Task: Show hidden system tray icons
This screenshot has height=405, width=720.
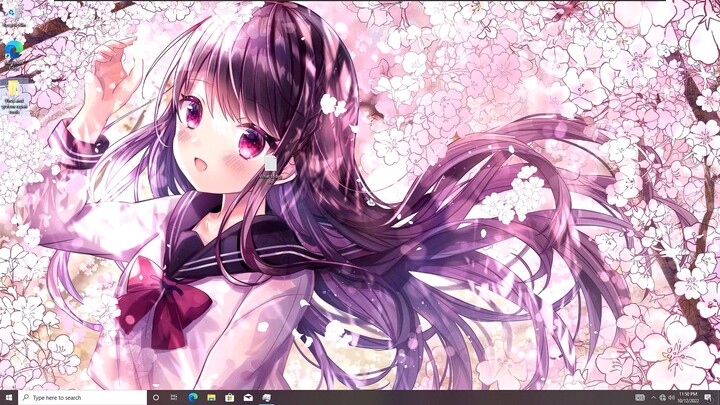Action: [x=653, y=398]
